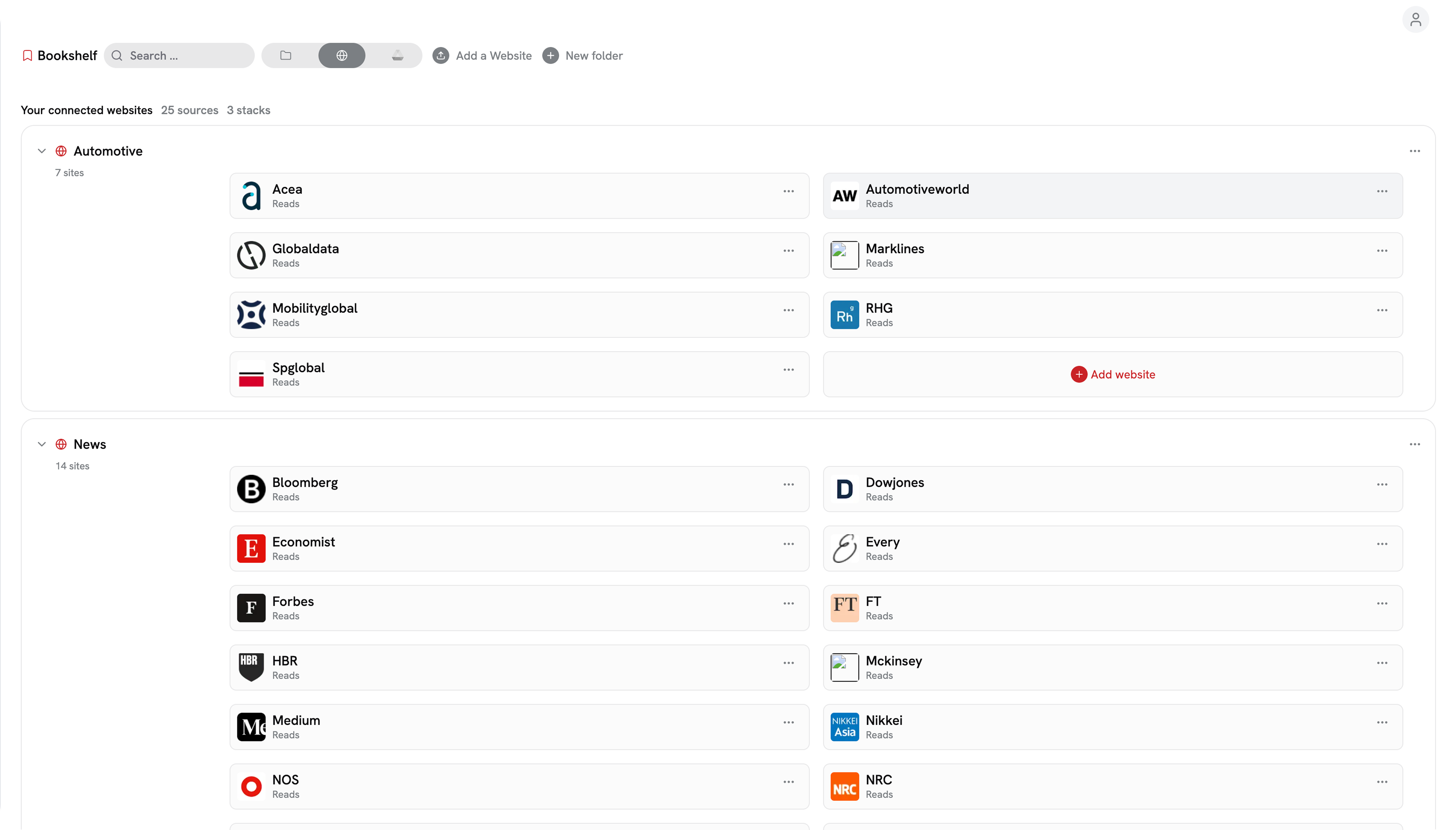Viewport: 1456px width, 830px height.
Task: Switch to the folder view tab
Action: point(286,55)
